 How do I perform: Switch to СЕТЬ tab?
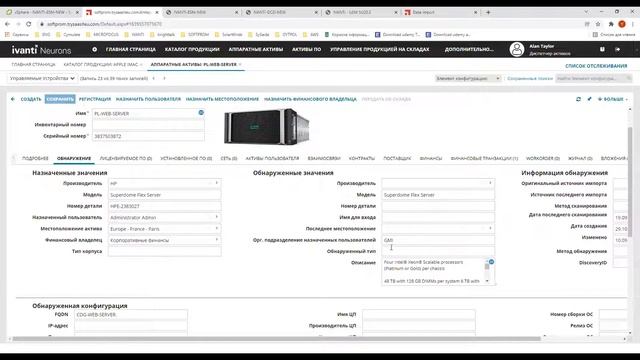click(229, 158)
